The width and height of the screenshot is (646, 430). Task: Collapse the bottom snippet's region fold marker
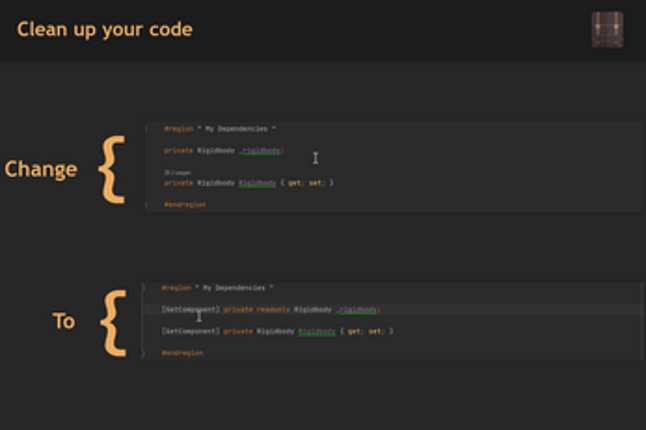tap(144, 287)
